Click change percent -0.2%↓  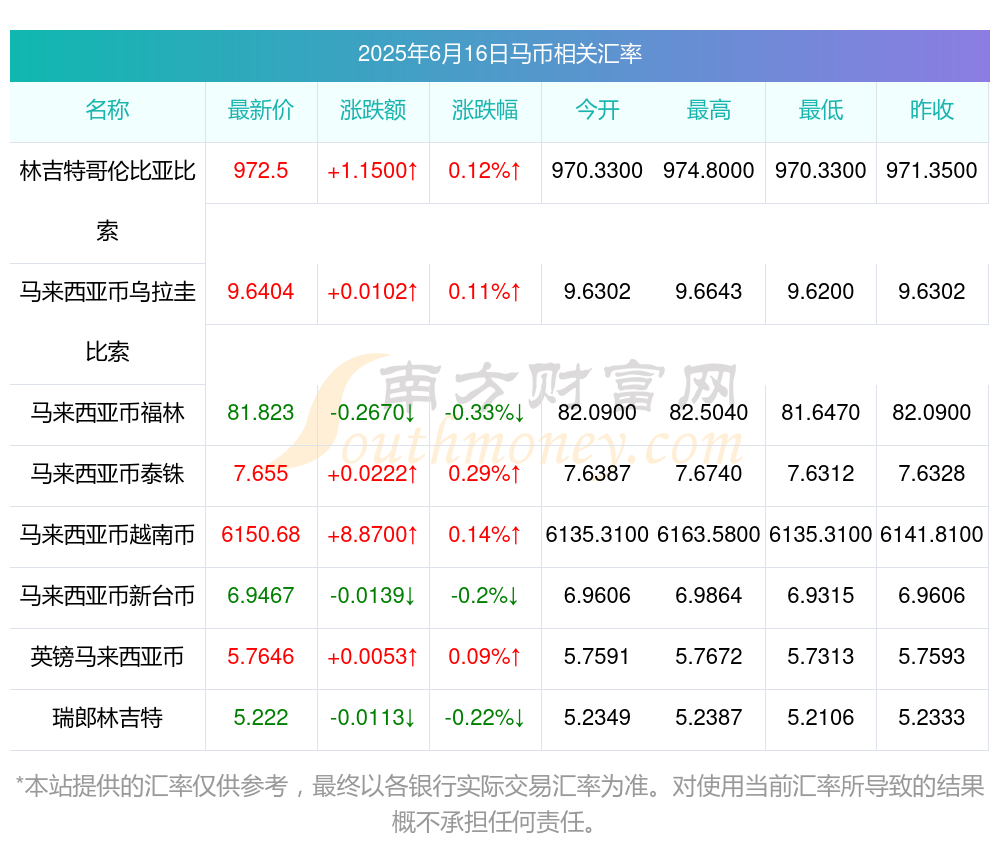tap(485, 596)
